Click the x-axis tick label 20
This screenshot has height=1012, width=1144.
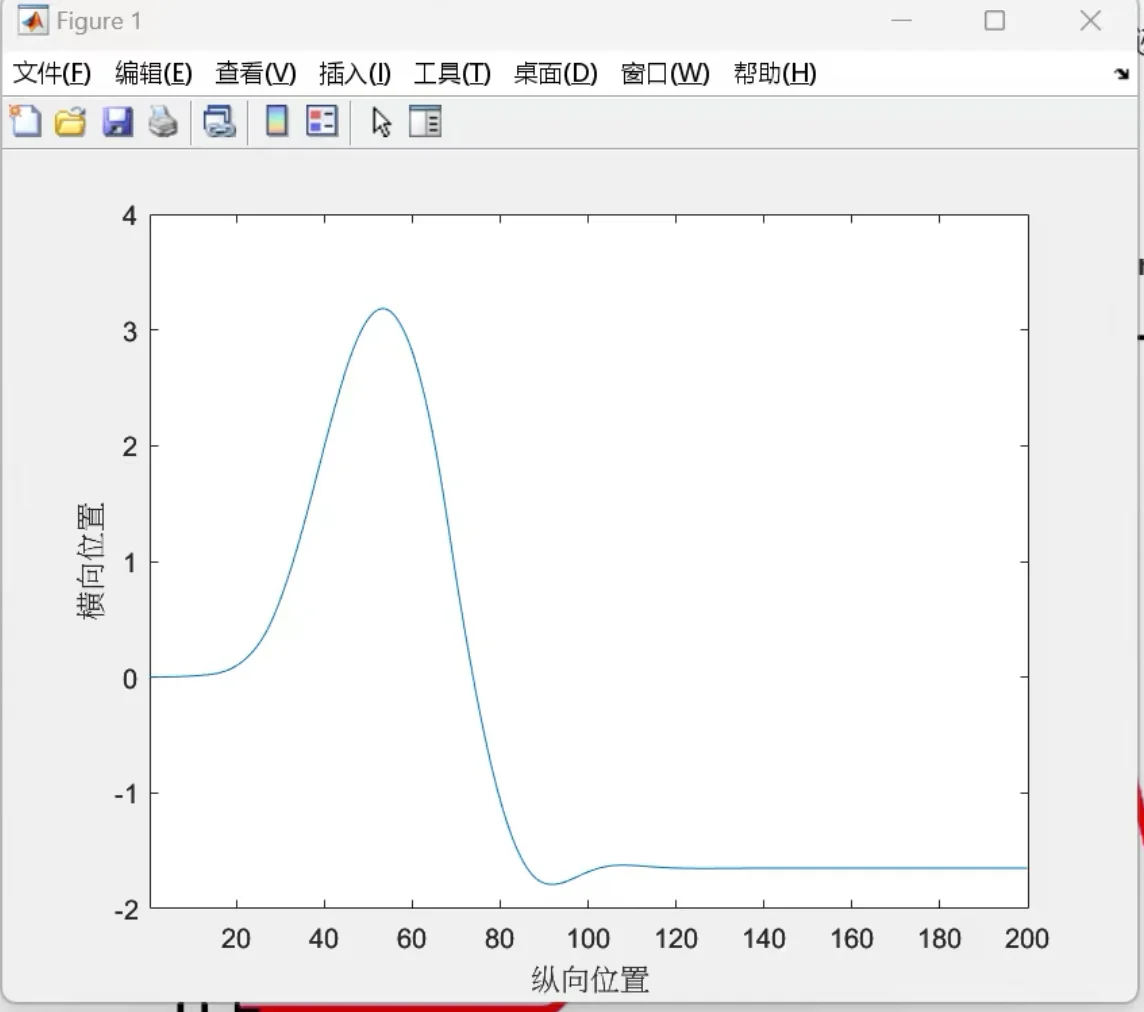[x=236, y=938]
